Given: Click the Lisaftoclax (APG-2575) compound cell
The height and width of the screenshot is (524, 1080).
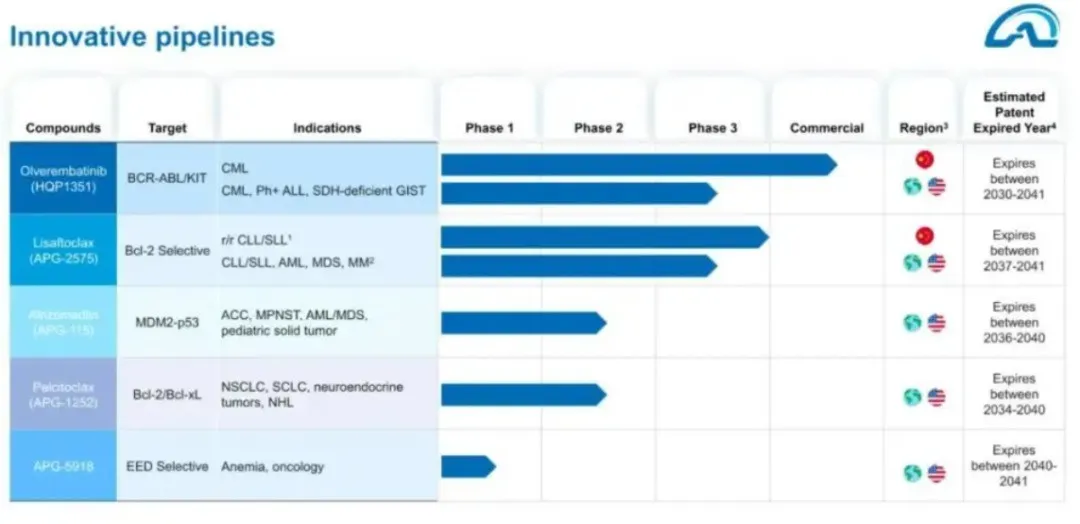Looking at the screenshot, I should pyautogui.click(x=63, y=250).
